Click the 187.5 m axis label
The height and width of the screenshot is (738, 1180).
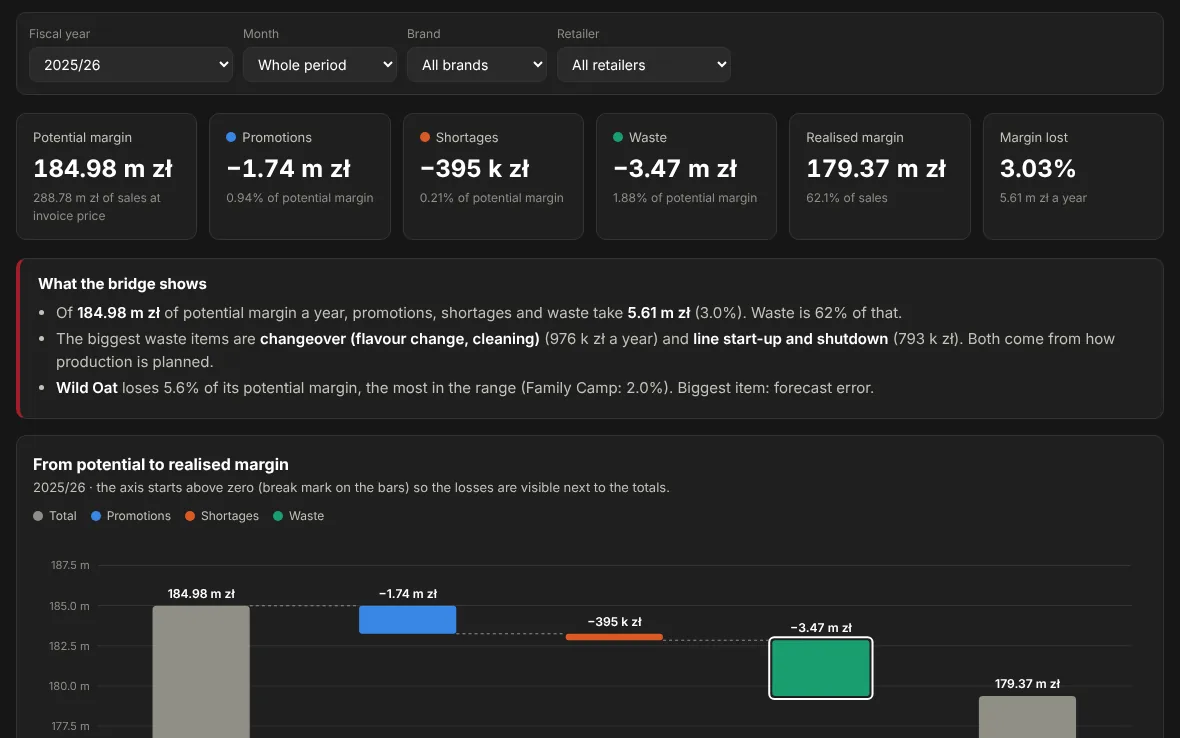pyautogui.click(x=70, y=565)
